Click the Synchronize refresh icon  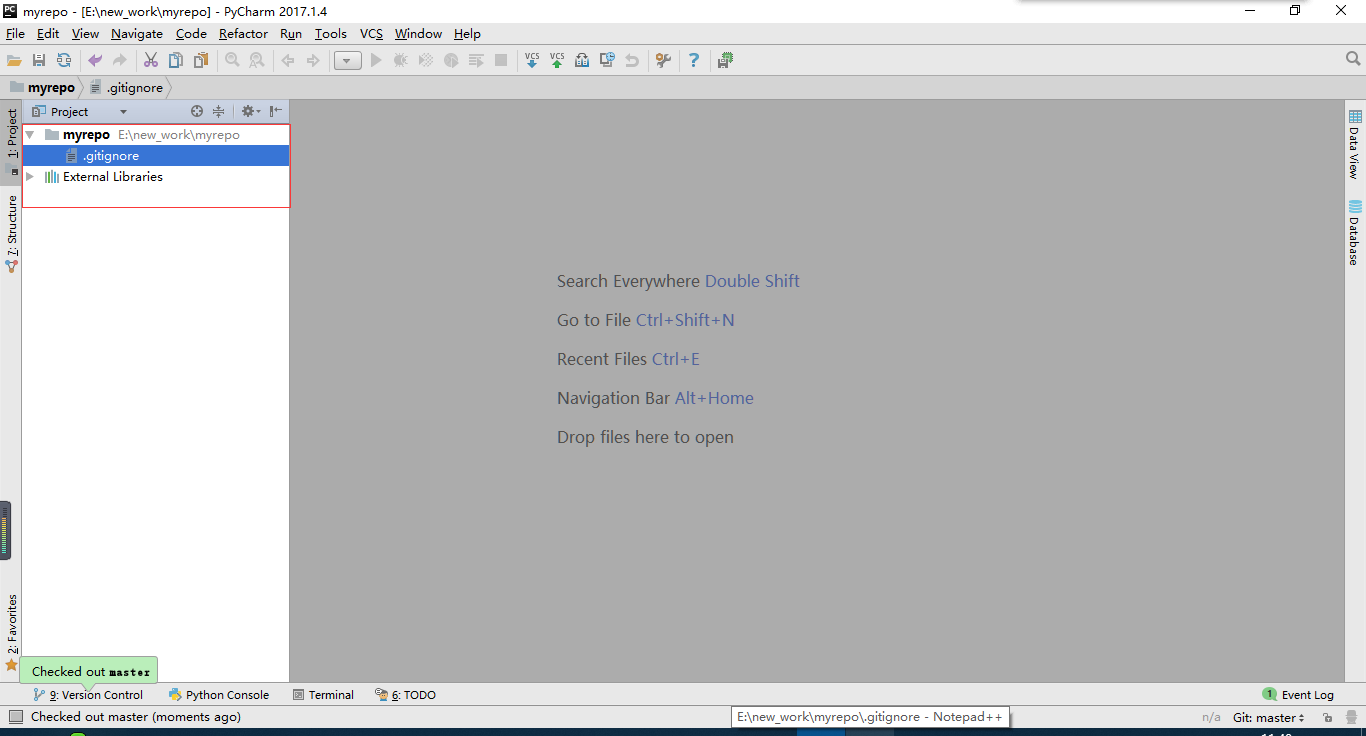[64, 61]
